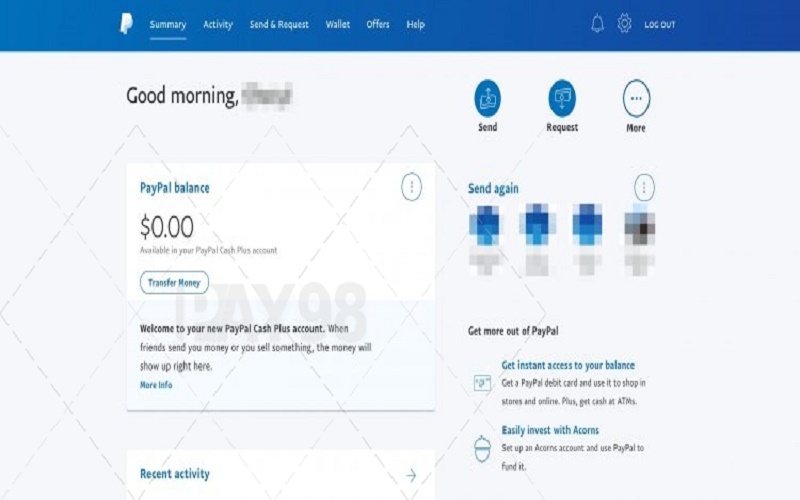Go to the Summary tab

tap(168, 24)
